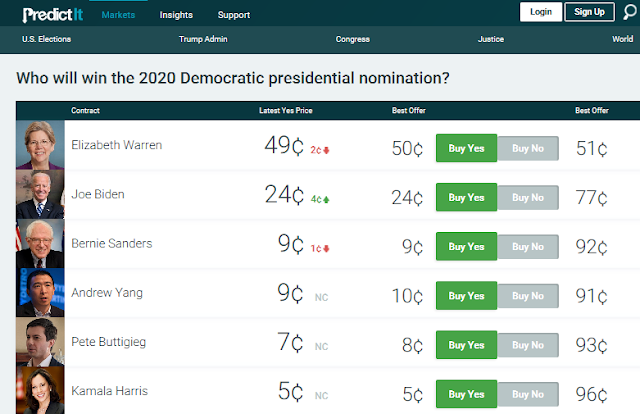The height and width of the screenshot is (414, 640).
Task: Open Joe Biden's photo thumbnail
Action: (40, 195)
